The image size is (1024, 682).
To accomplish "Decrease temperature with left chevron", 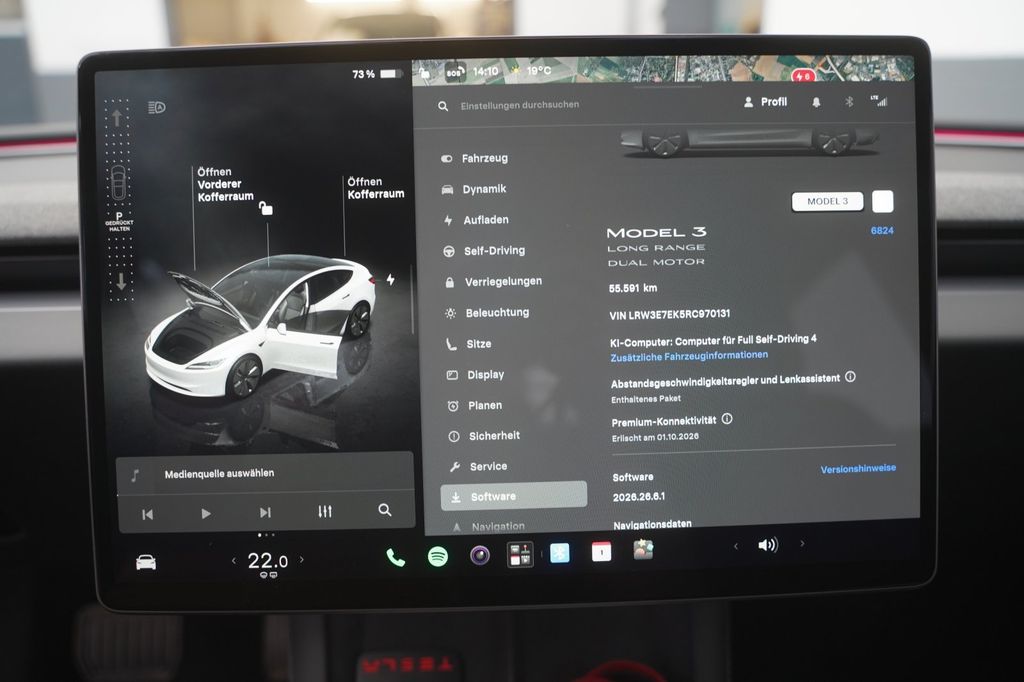I will [x=234, y=560].
